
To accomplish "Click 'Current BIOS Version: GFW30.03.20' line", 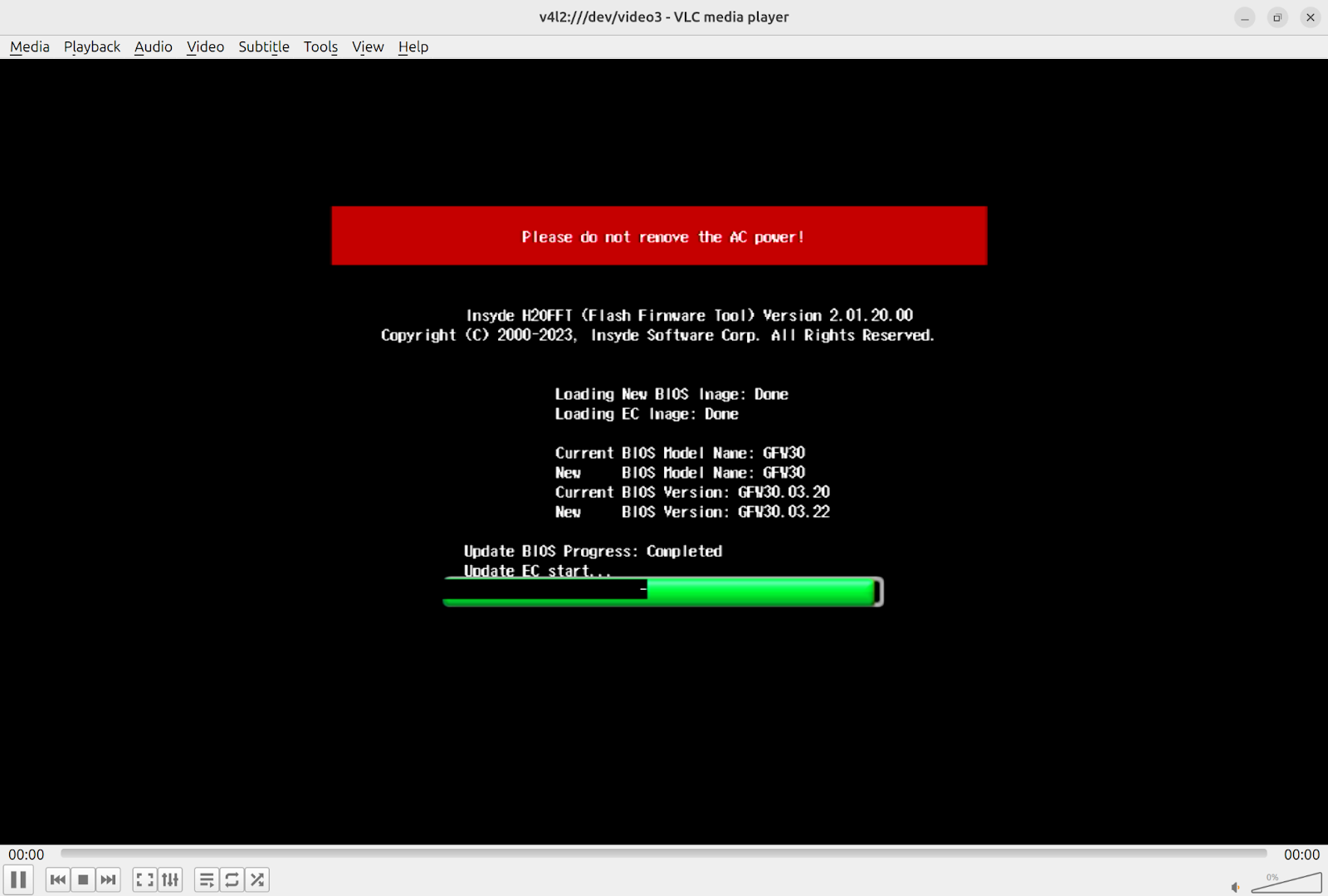I will (x=692, y=492).
